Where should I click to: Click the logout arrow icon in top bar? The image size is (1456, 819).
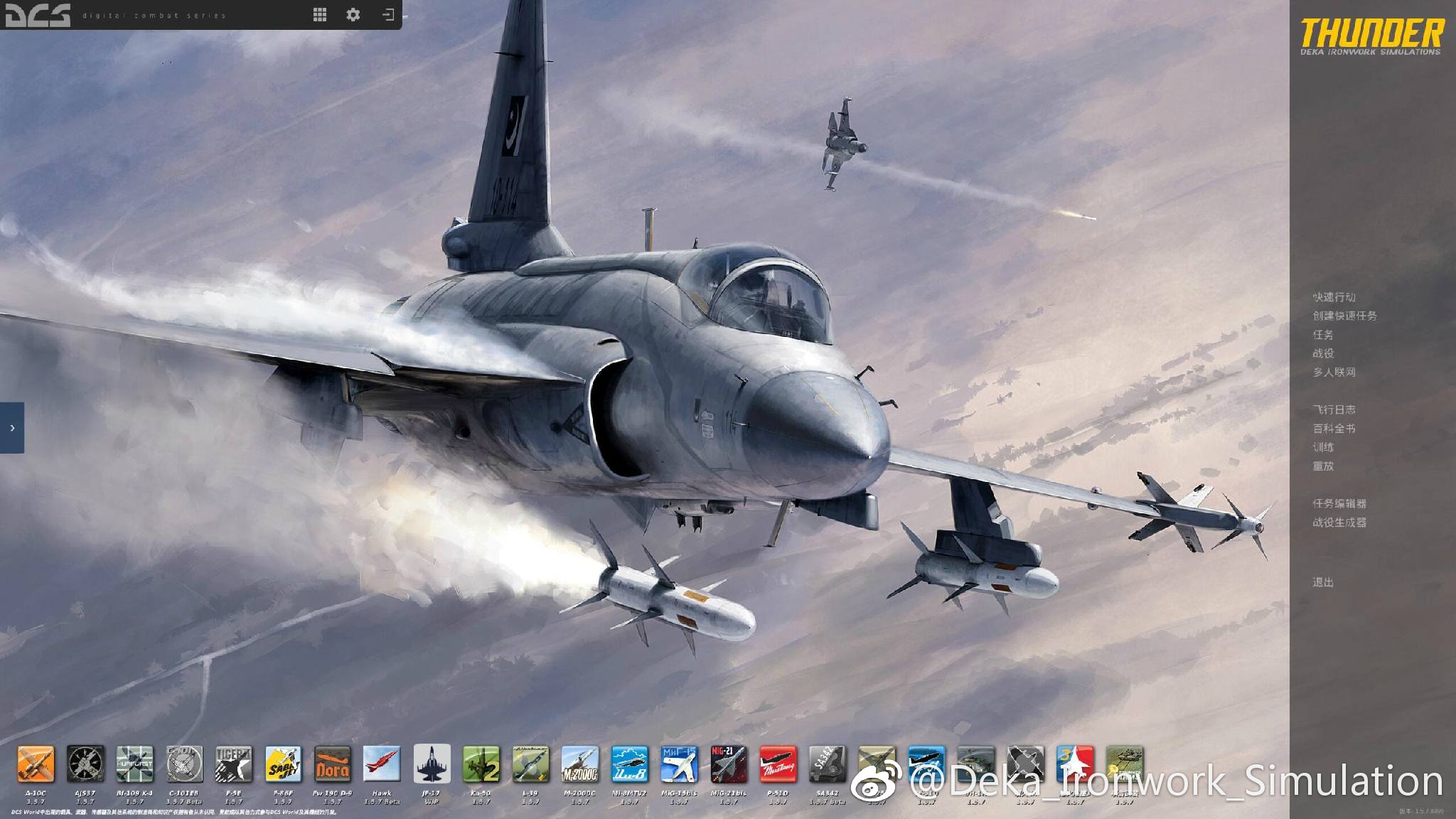tap(388, 14)
